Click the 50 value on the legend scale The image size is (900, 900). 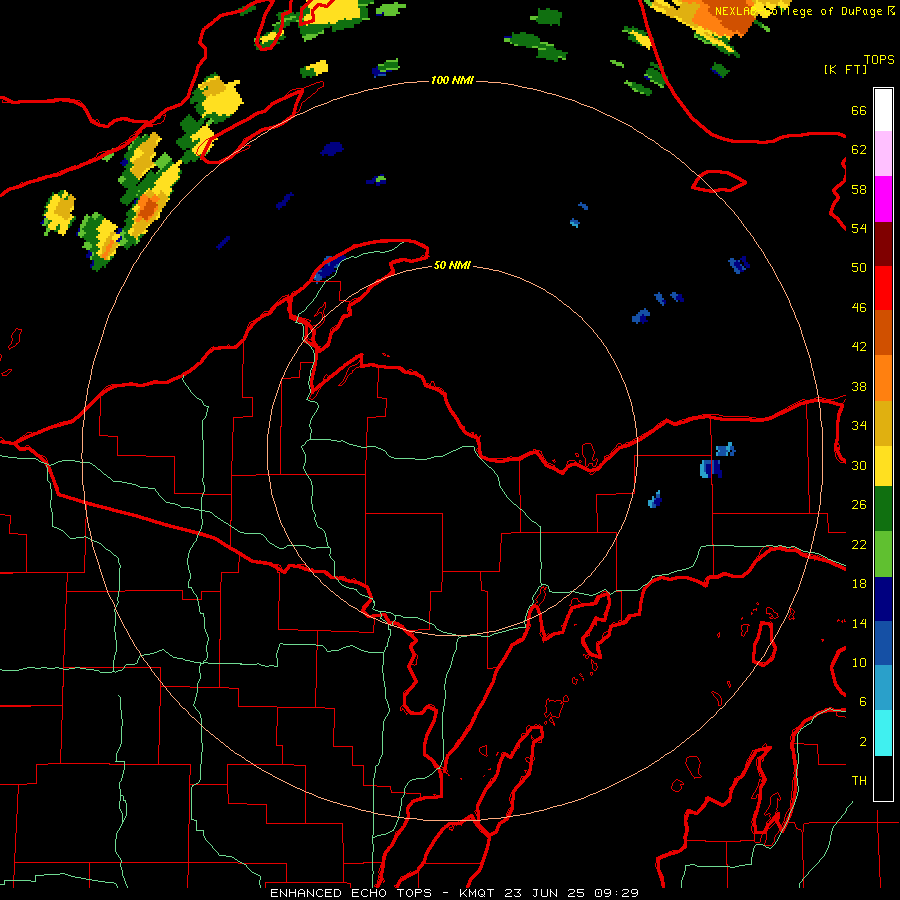859,268
